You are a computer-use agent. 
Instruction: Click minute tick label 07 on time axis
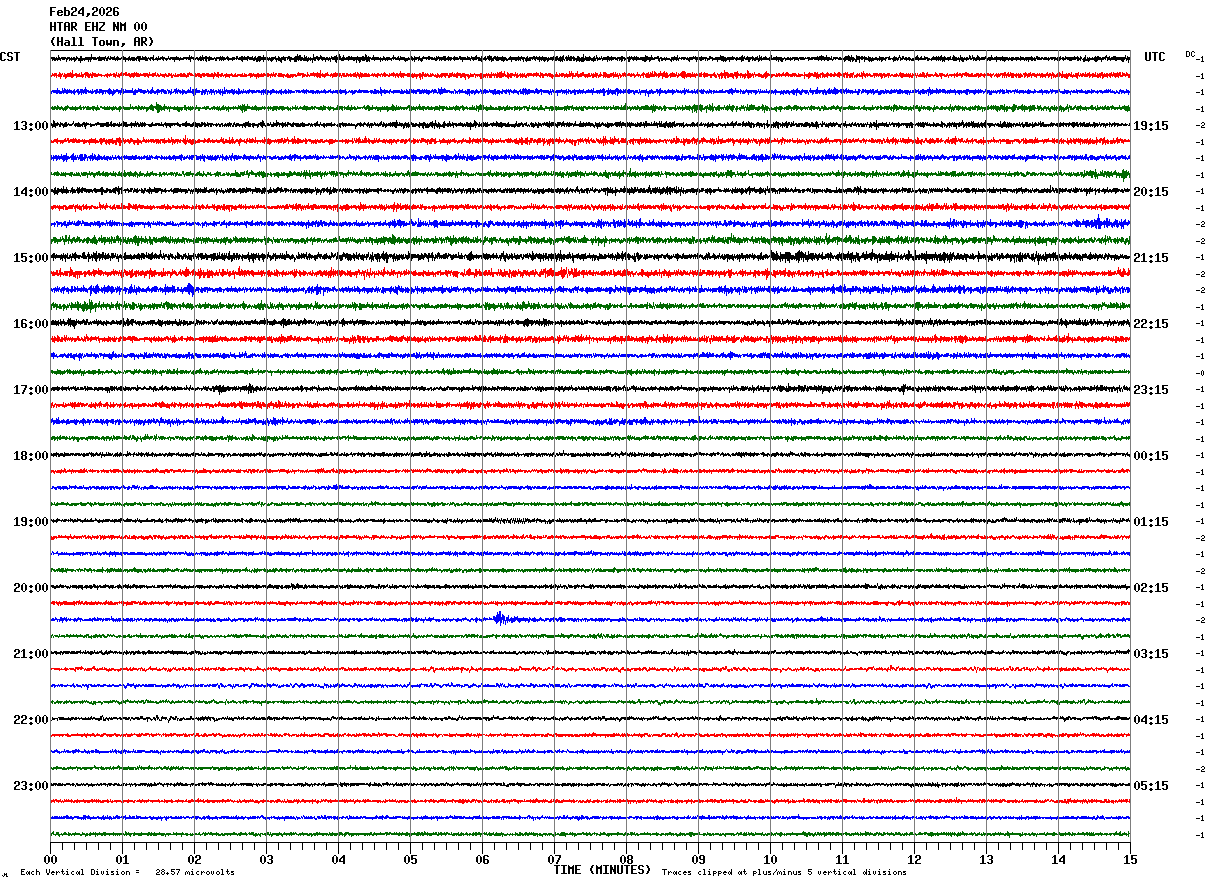(x=554, y=859)
